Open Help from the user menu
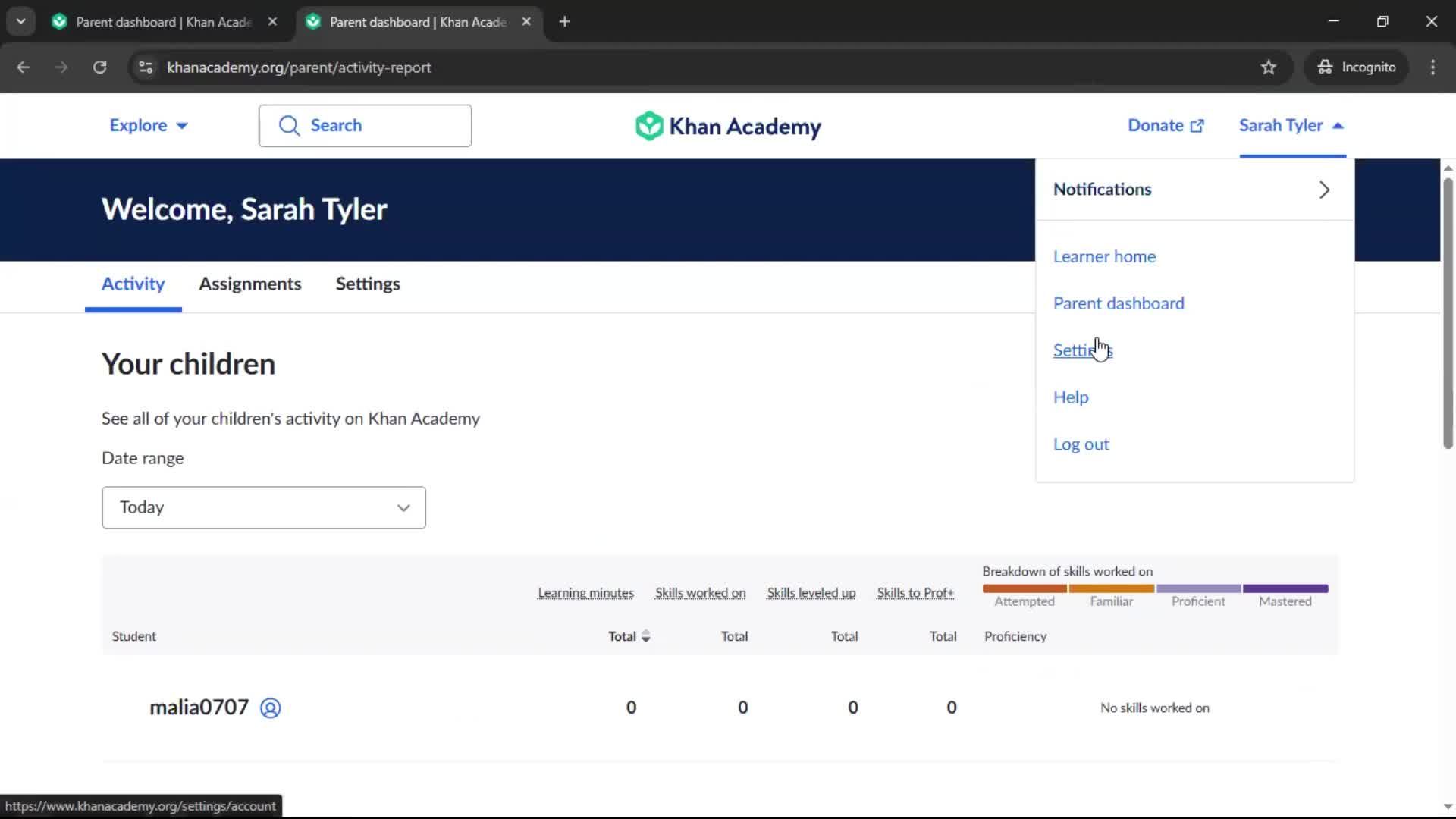This screenshot has height=819, width=1456. (1071, 397)
